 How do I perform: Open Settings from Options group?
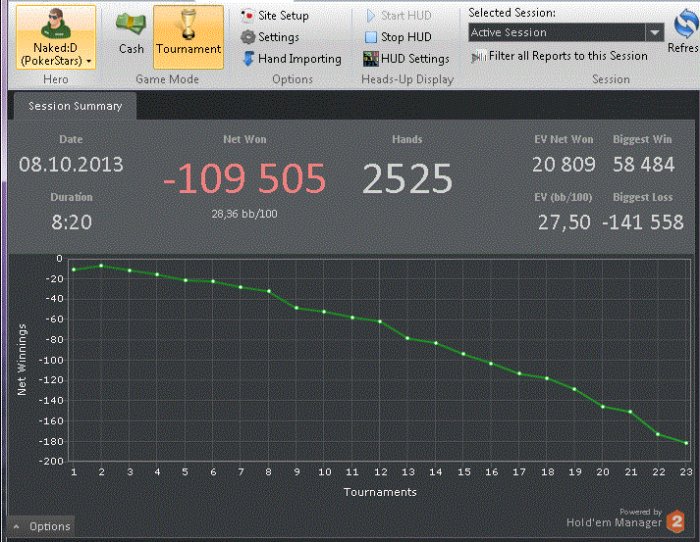click(x=270, y=37)
